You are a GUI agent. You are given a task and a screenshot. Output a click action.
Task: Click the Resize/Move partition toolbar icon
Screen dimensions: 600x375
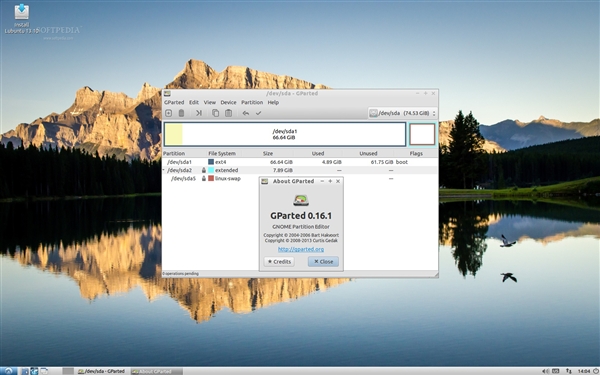tap(199, 113)
